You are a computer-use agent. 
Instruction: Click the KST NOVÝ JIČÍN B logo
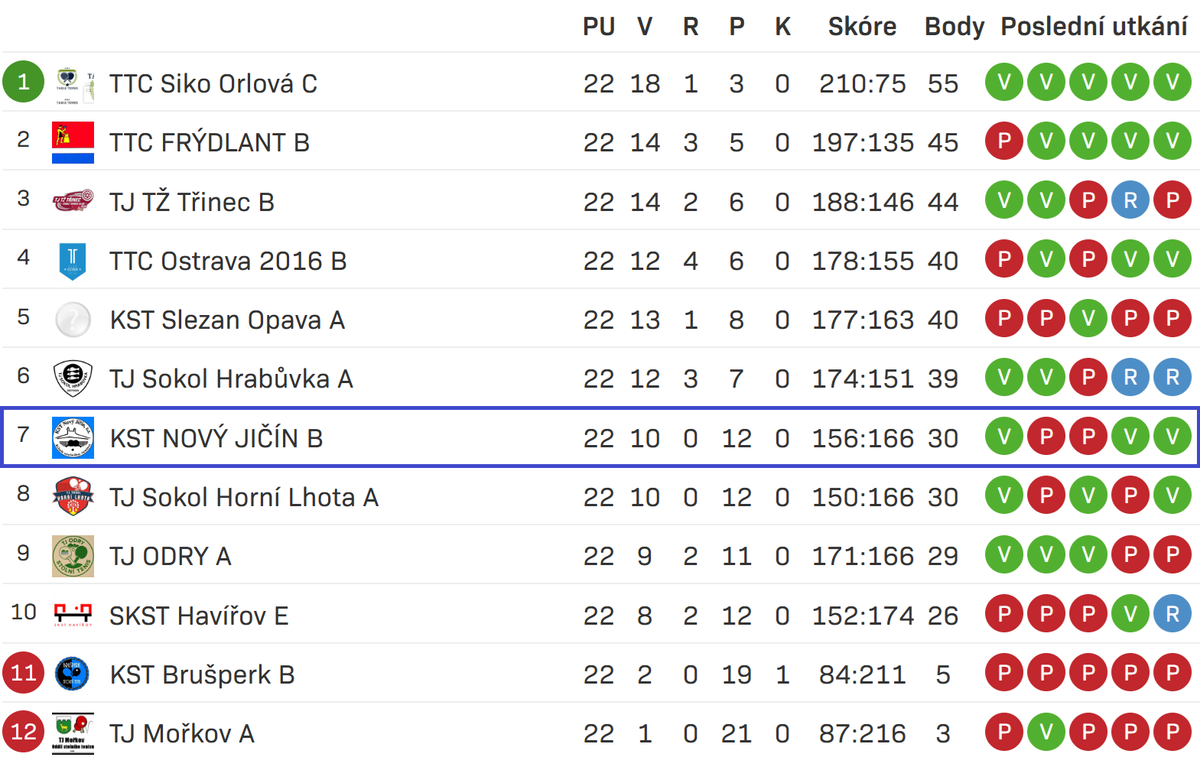click(73, 438)
